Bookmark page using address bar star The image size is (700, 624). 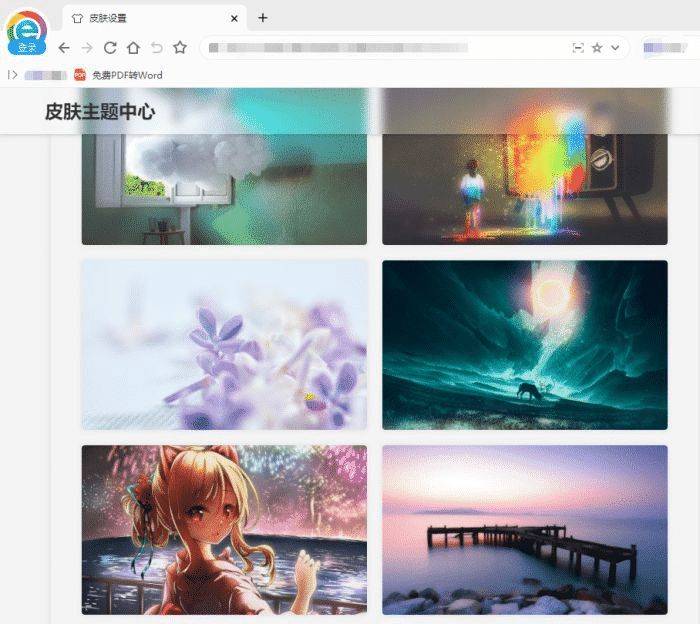[x=597, y=47]
